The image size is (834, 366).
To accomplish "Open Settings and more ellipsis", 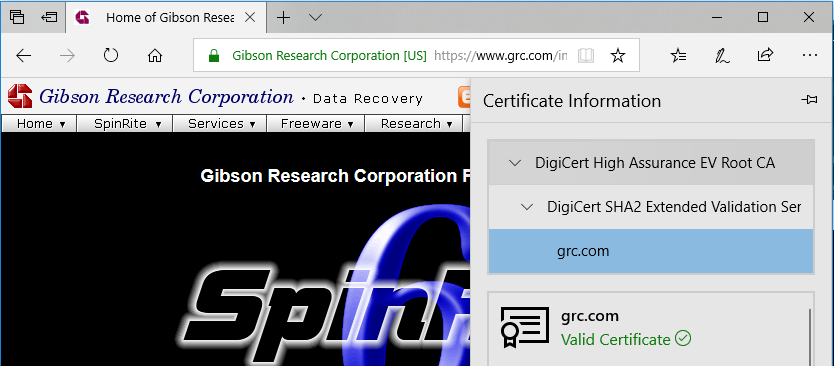I will pos(809,55).
